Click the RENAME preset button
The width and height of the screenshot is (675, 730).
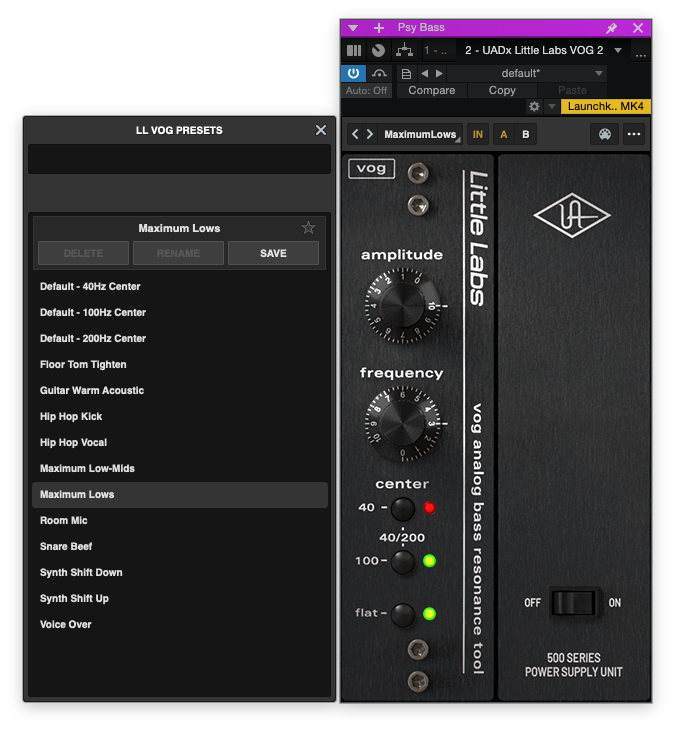(178, 253)
